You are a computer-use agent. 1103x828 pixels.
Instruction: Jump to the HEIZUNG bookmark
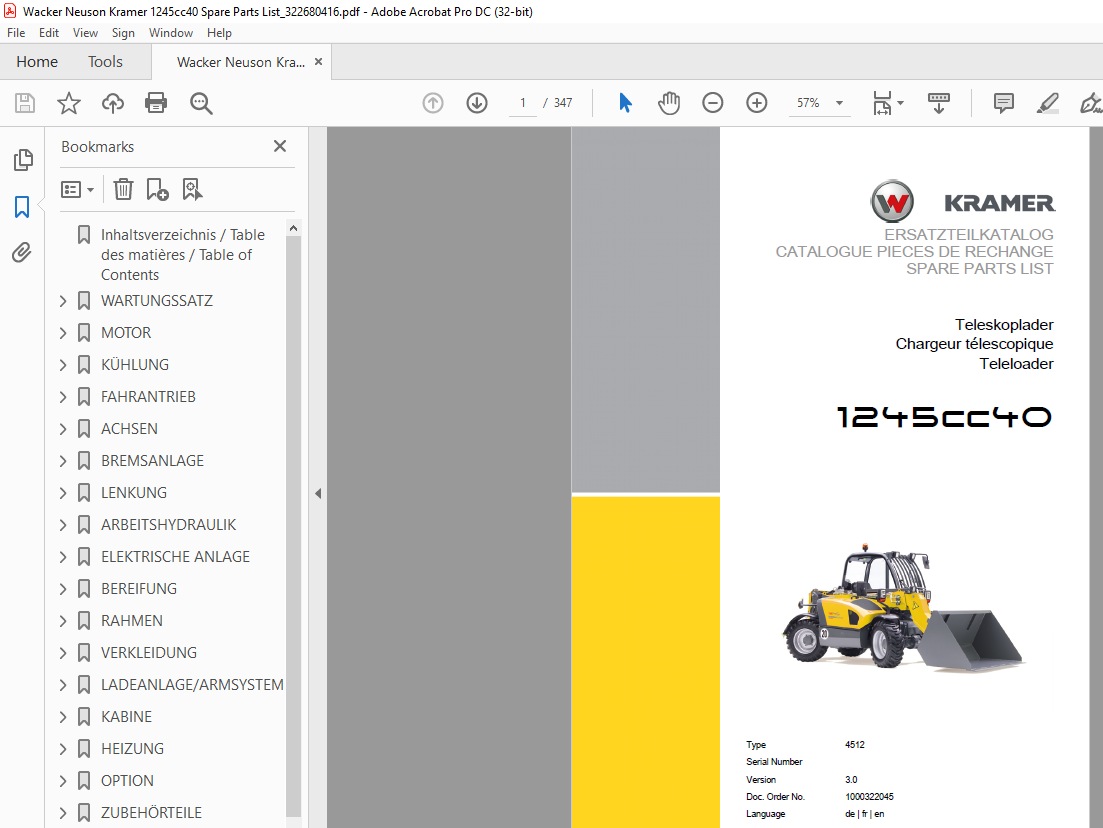pos(132,749)
